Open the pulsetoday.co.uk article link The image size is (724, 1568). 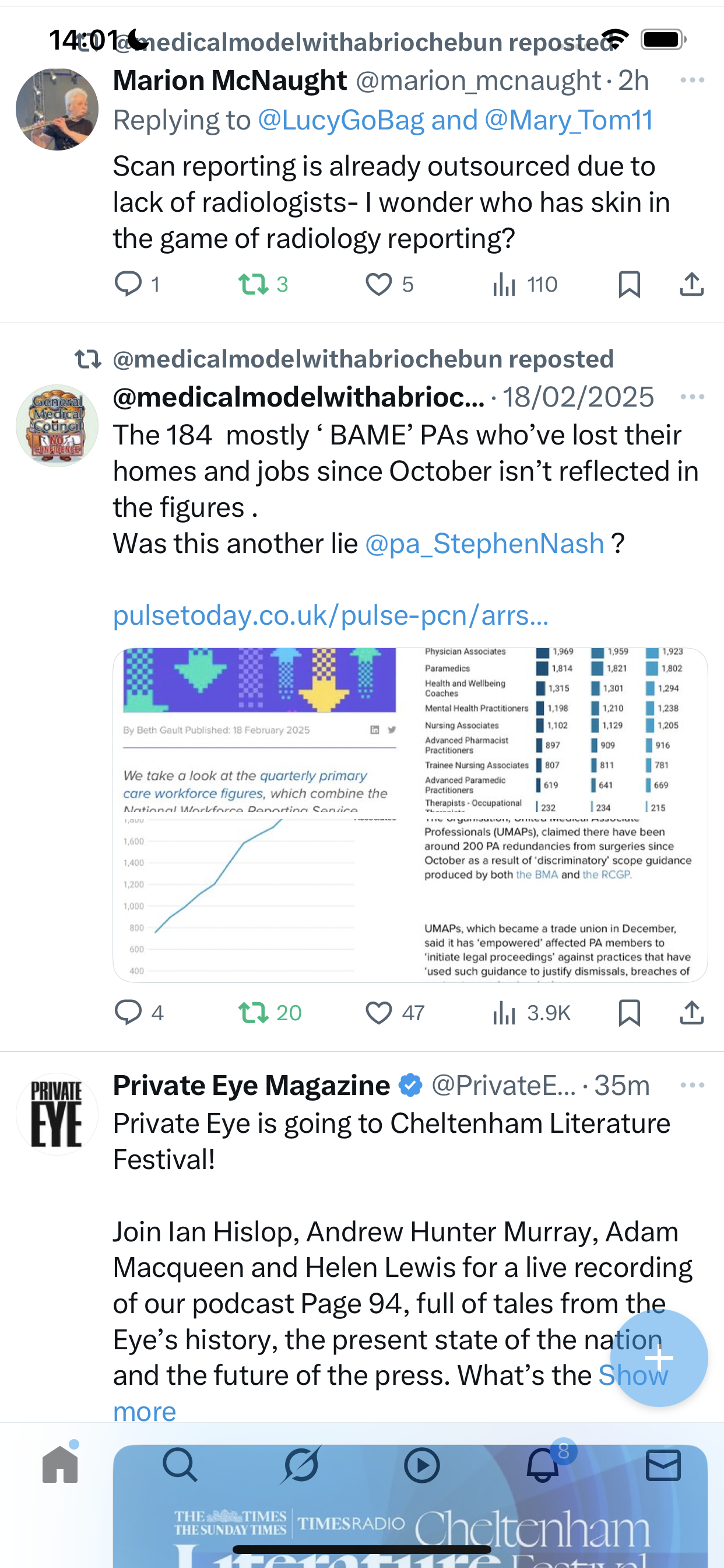point(331,615)
